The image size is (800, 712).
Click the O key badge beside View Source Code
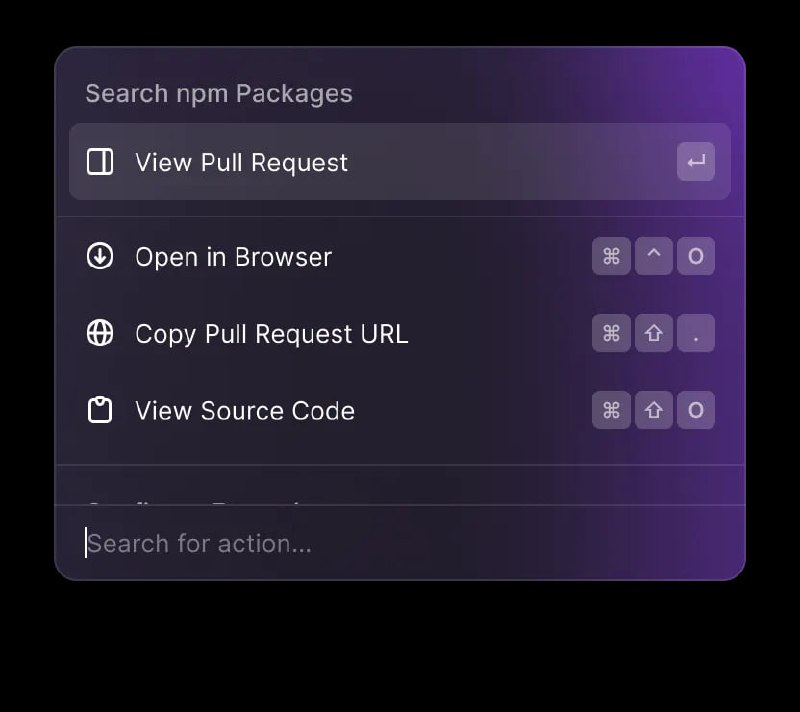click(696, 410)
